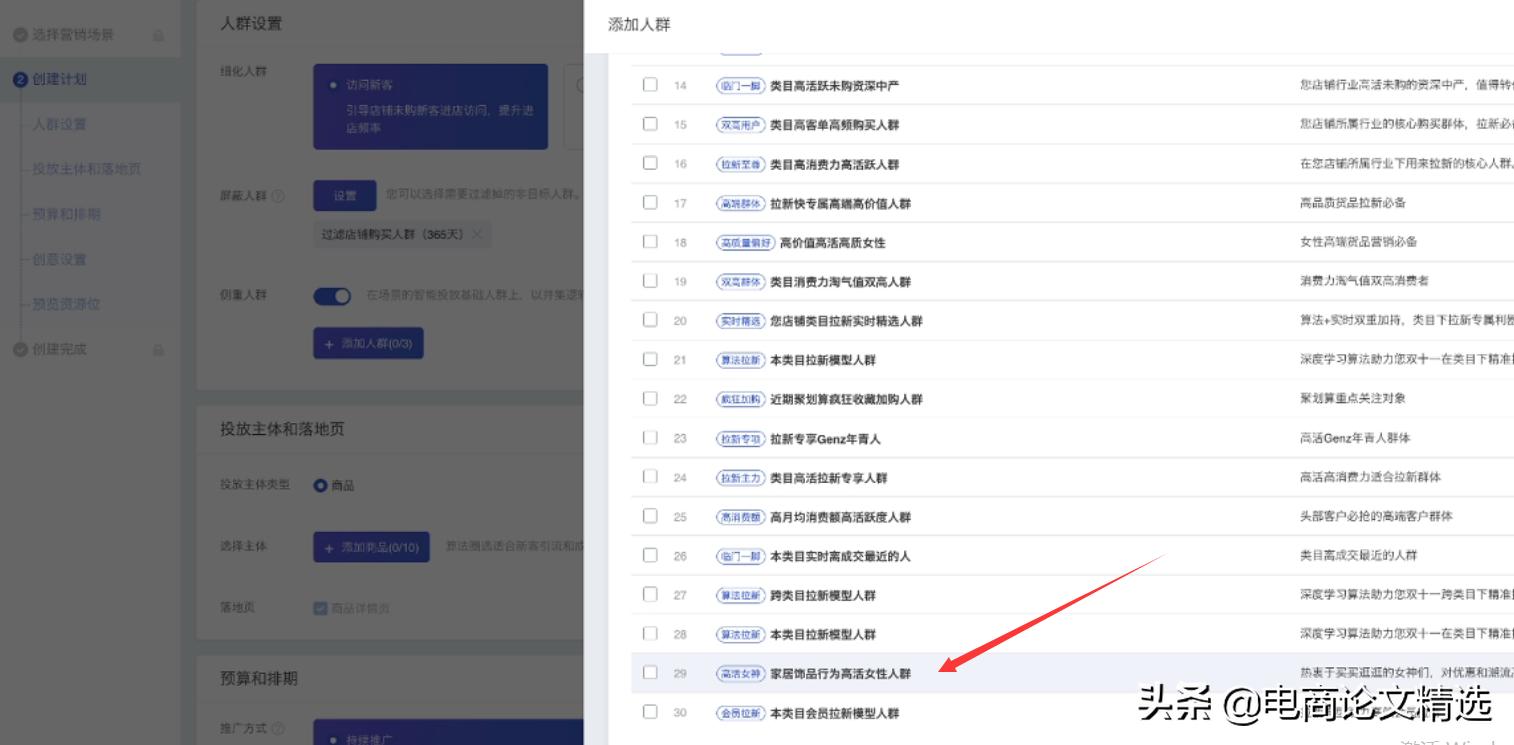1514x745 pixels.
Task: Click the 设置 button for blocked audiences
Action: pyautogui.click(x=344, y=195)
